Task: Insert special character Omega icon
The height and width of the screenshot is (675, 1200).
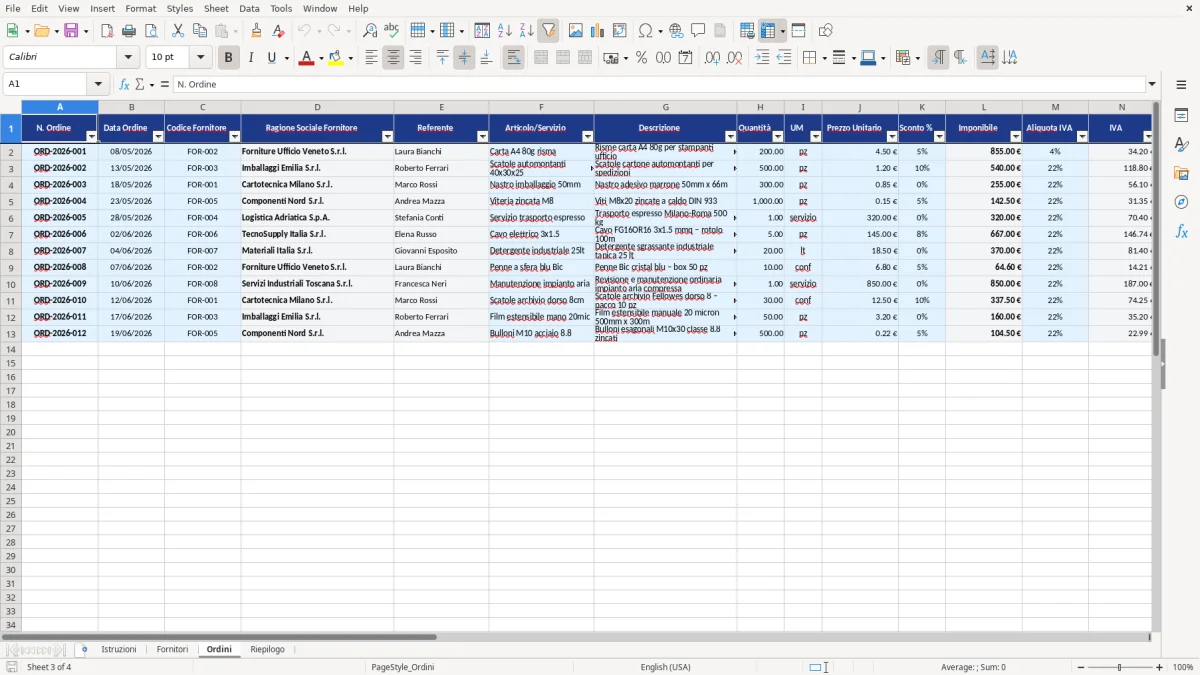Action: (x=645, y=31)
